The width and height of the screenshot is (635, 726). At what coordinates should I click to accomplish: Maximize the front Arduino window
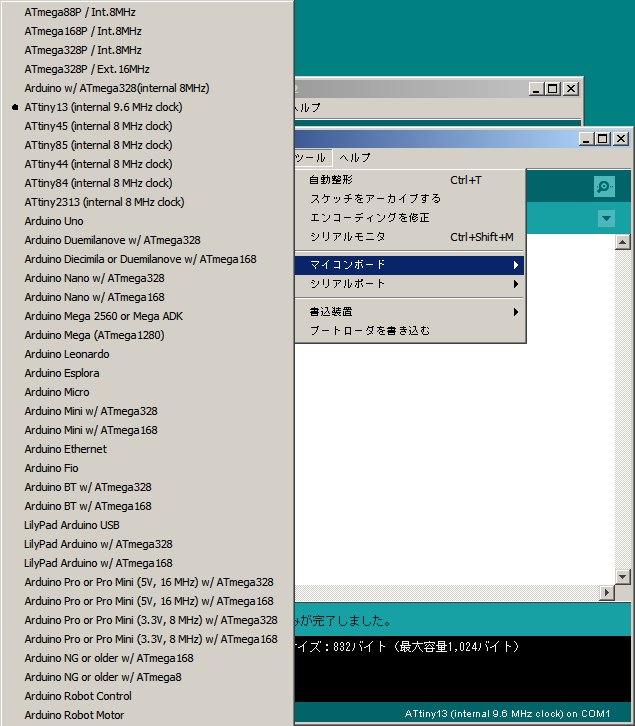[603, 138]
